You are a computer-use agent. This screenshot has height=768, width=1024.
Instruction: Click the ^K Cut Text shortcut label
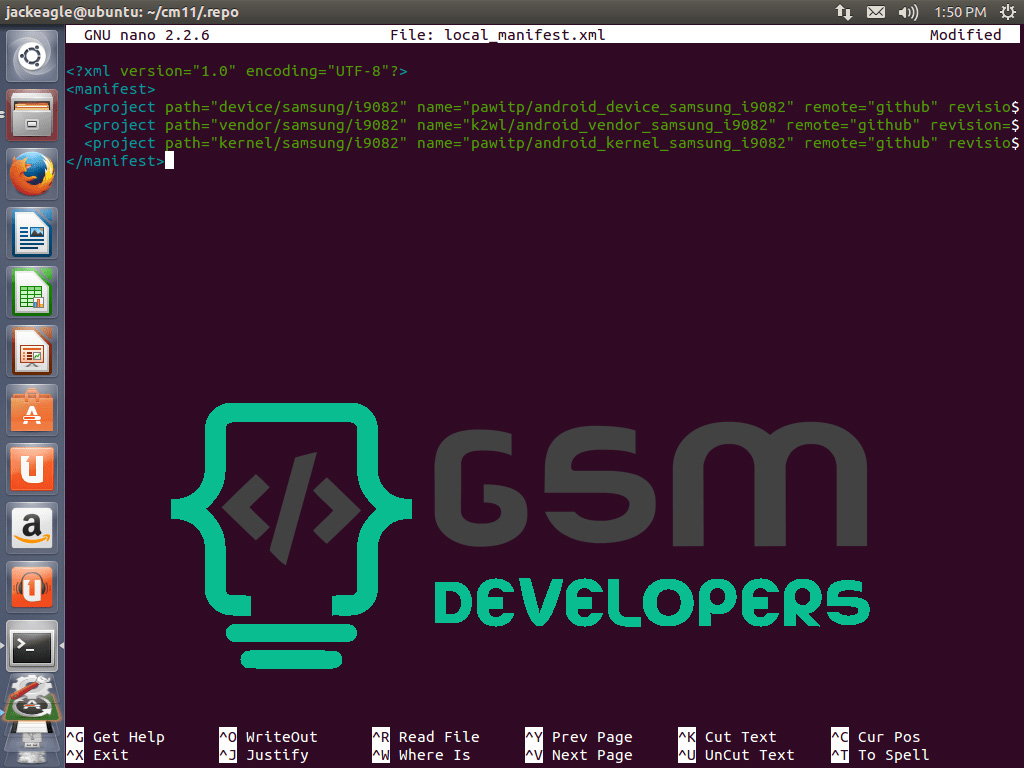click(x=727, y=737)
